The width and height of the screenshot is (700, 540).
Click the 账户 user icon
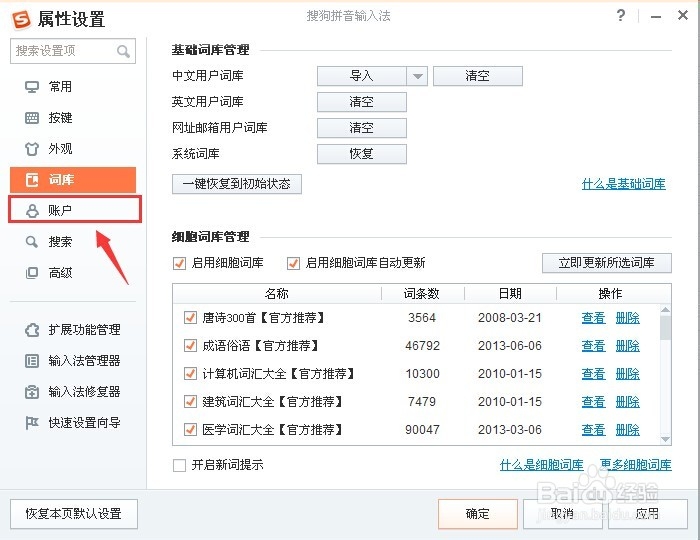32,211
